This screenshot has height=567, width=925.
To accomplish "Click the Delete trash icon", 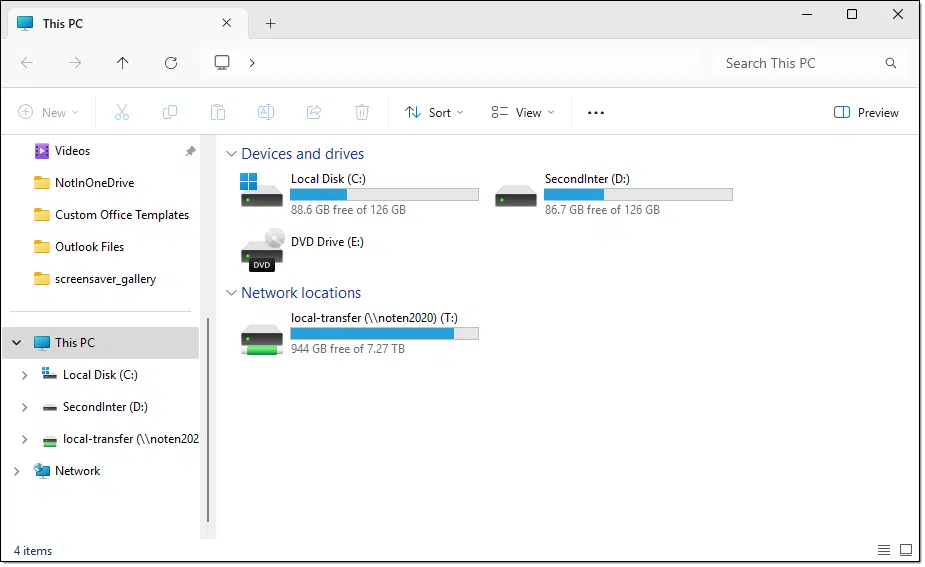I will pyautogui.click(x=362, y=113).
